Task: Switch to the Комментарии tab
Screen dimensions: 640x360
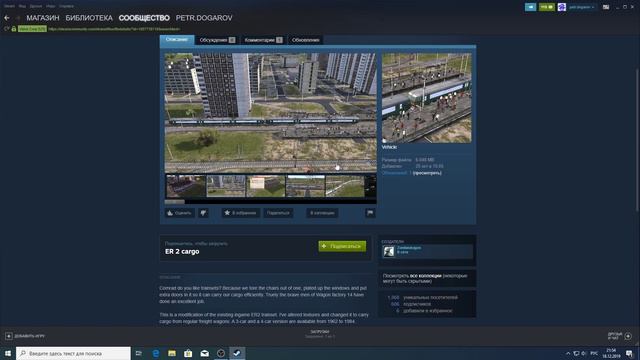Action: coord(263,40)
